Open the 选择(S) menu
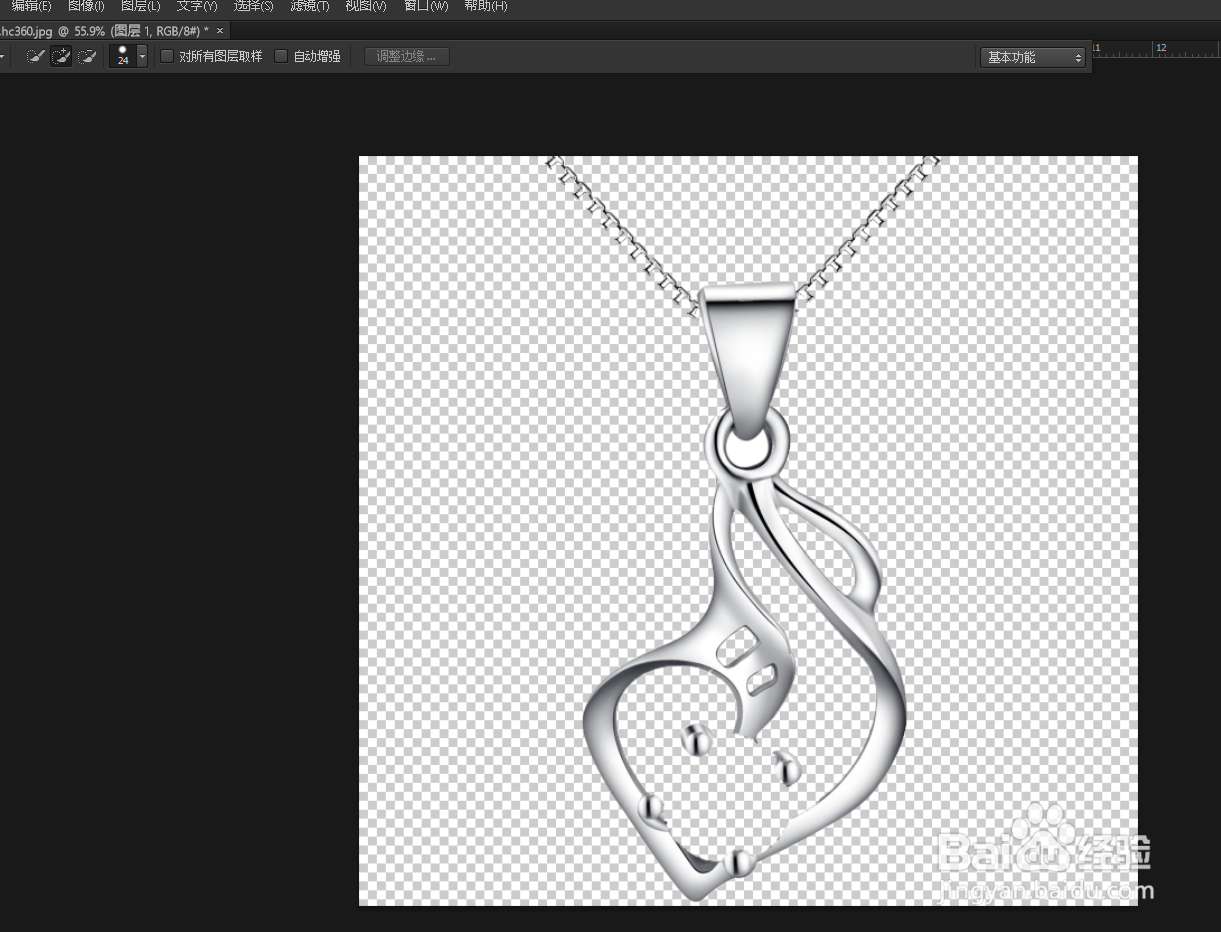This screenshot has width=1221, height=932. [253, 6]
